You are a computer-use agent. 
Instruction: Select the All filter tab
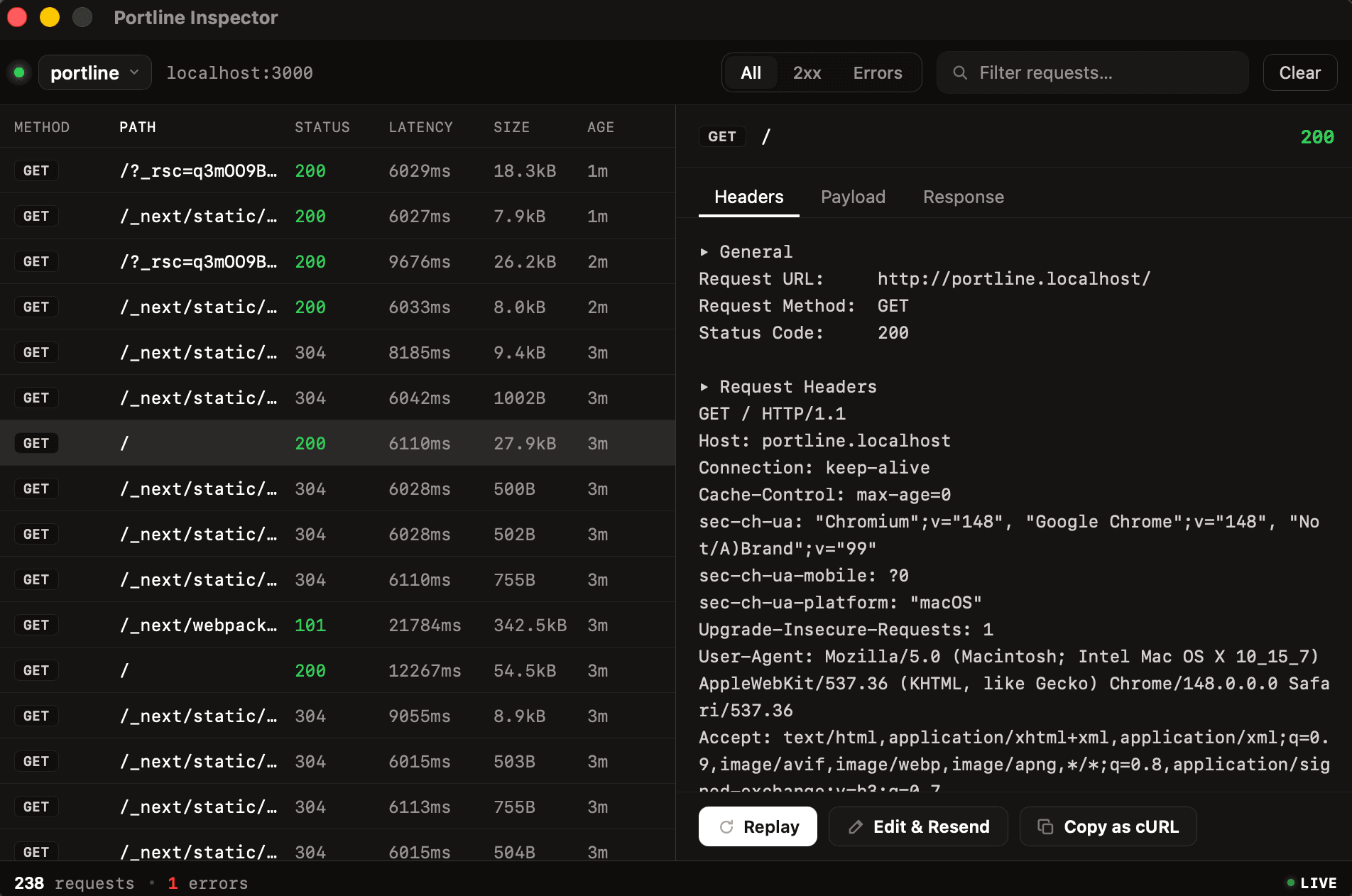pyautogui.click(x=751, y=72)
